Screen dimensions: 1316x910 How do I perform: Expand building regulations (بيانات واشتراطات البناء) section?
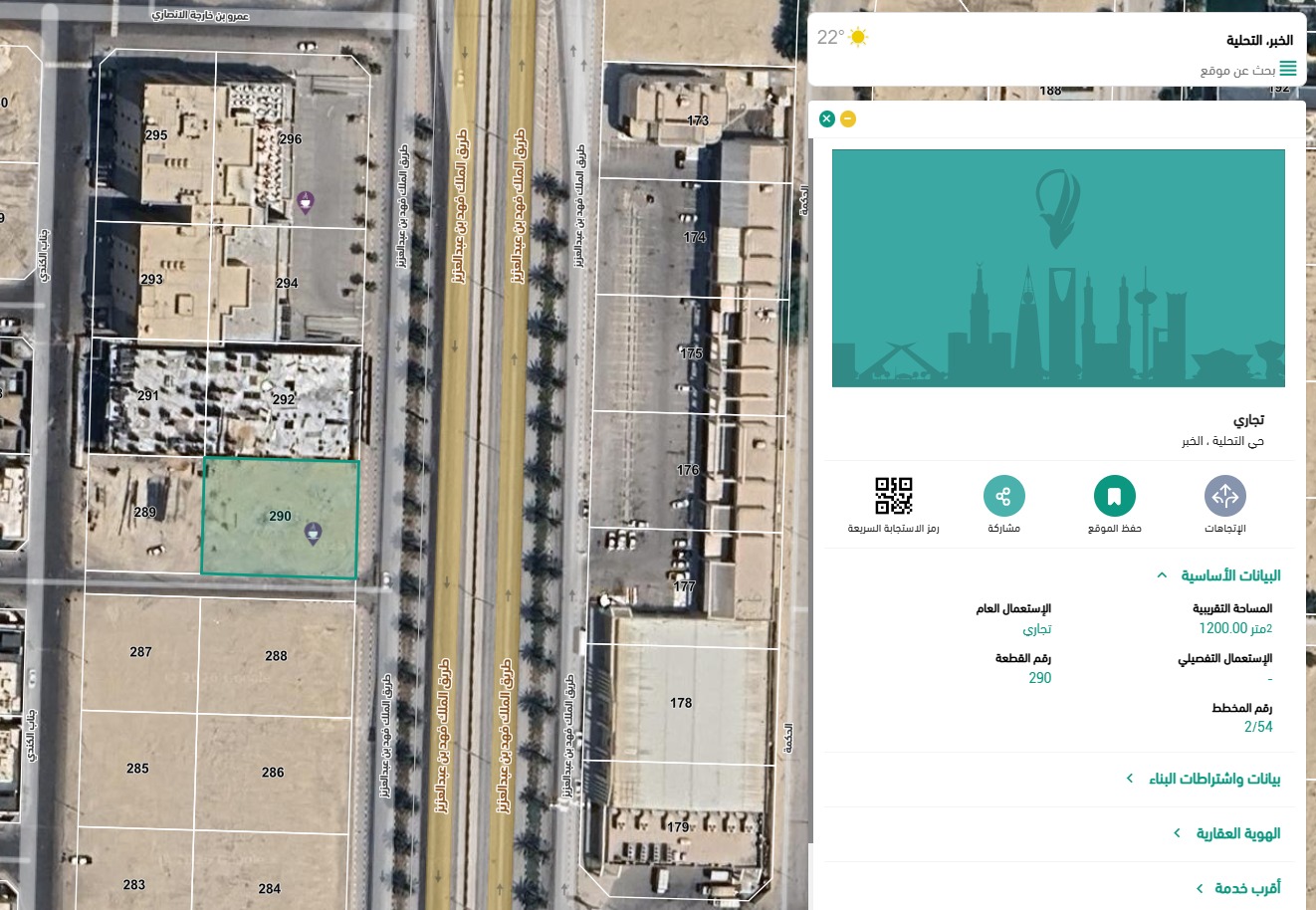pos(1205,779)
